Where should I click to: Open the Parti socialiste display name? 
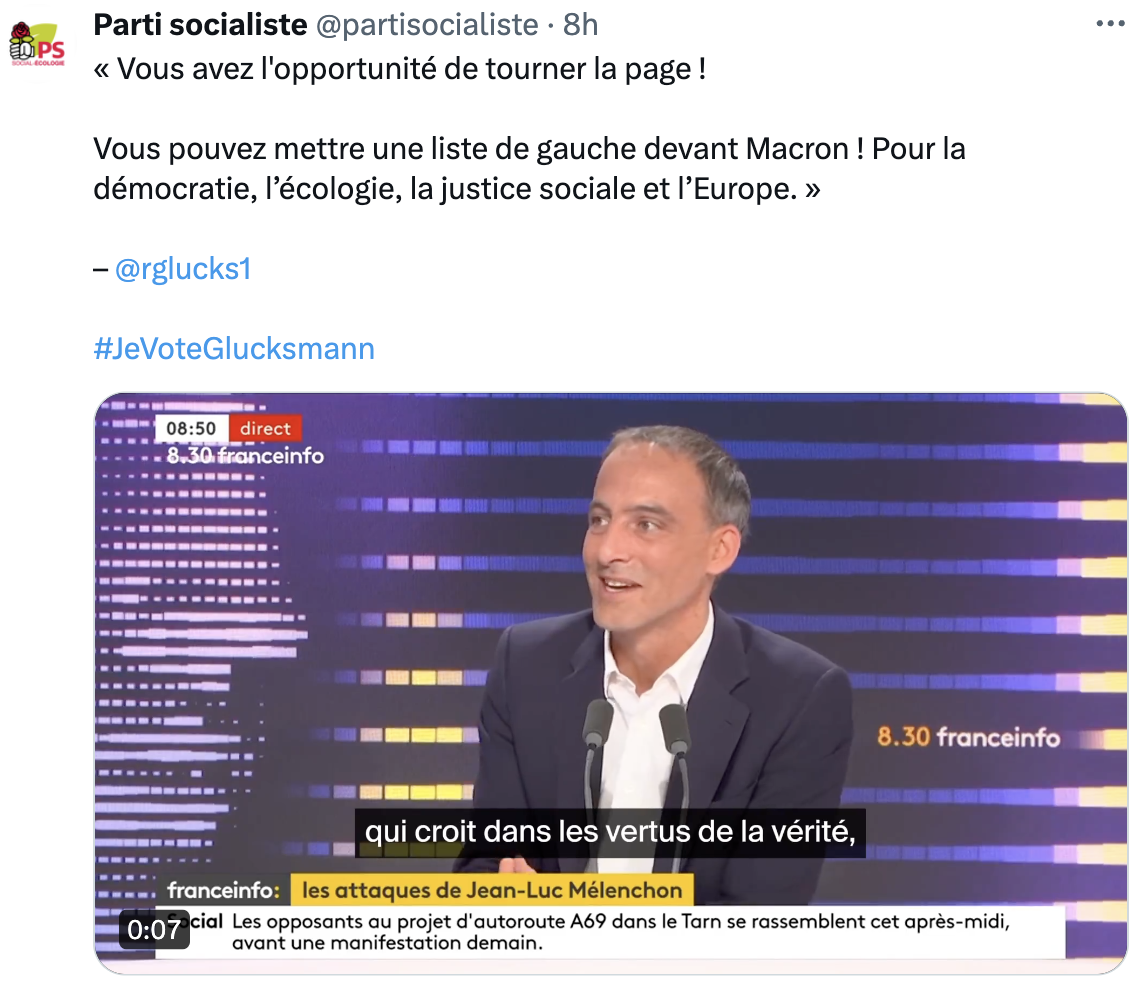(200, 25)
